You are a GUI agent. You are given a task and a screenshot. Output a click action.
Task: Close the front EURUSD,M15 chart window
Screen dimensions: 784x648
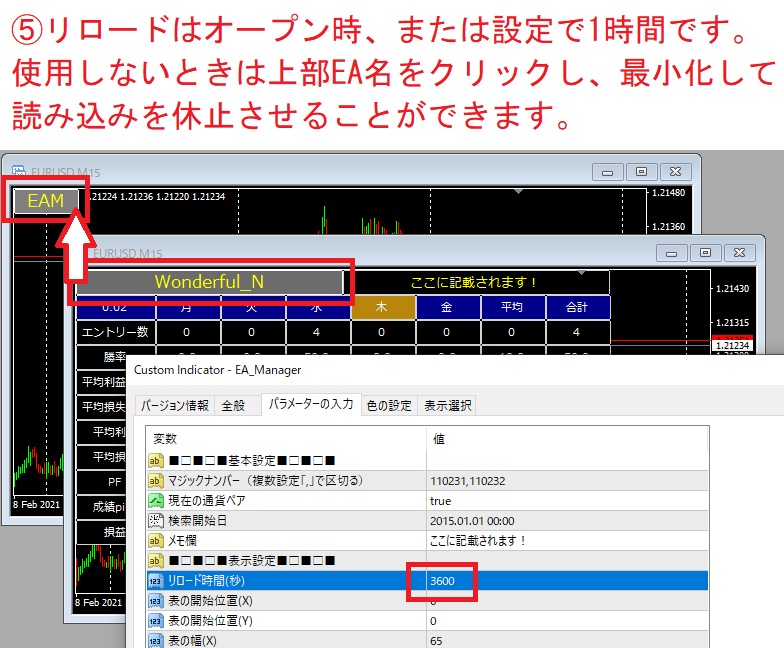(739, 254)
